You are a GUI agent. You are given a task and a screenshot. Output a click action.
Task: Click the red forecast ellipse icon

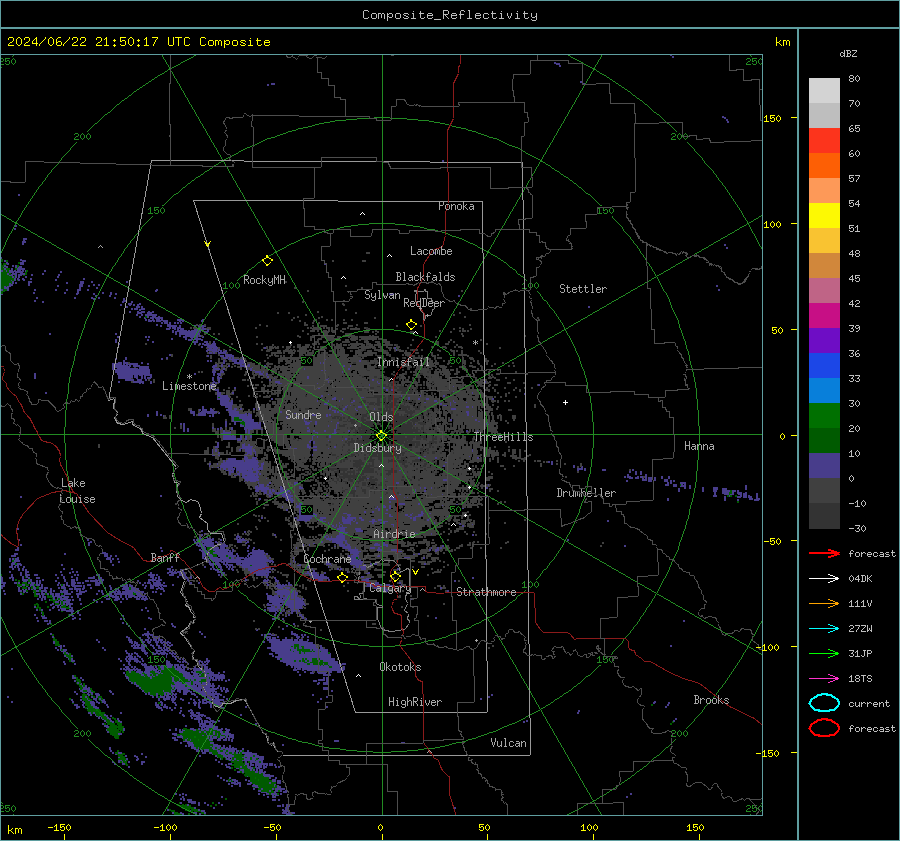(824, 728)
